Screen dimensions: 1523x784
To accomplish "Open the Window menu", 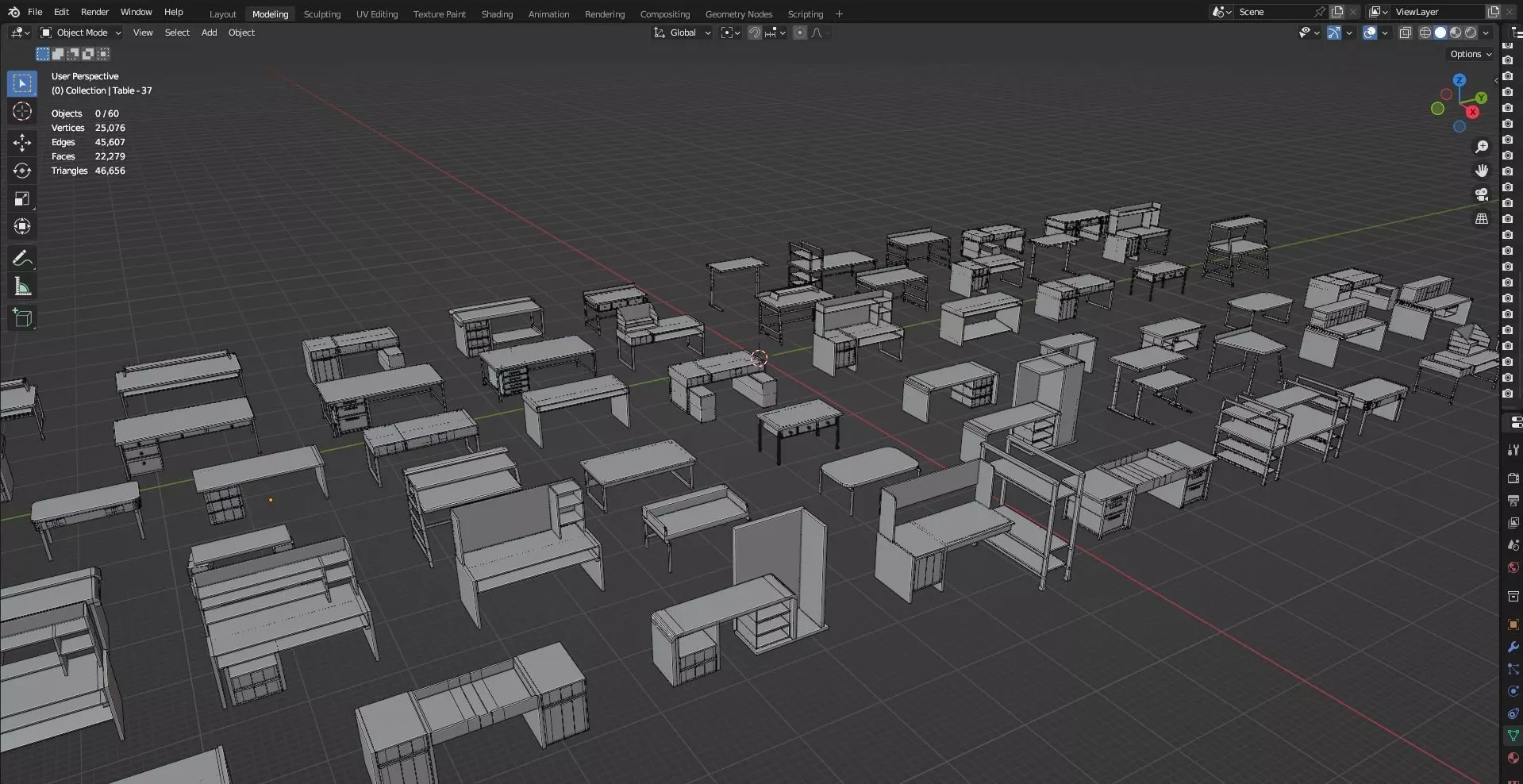I will click(136, 12).
